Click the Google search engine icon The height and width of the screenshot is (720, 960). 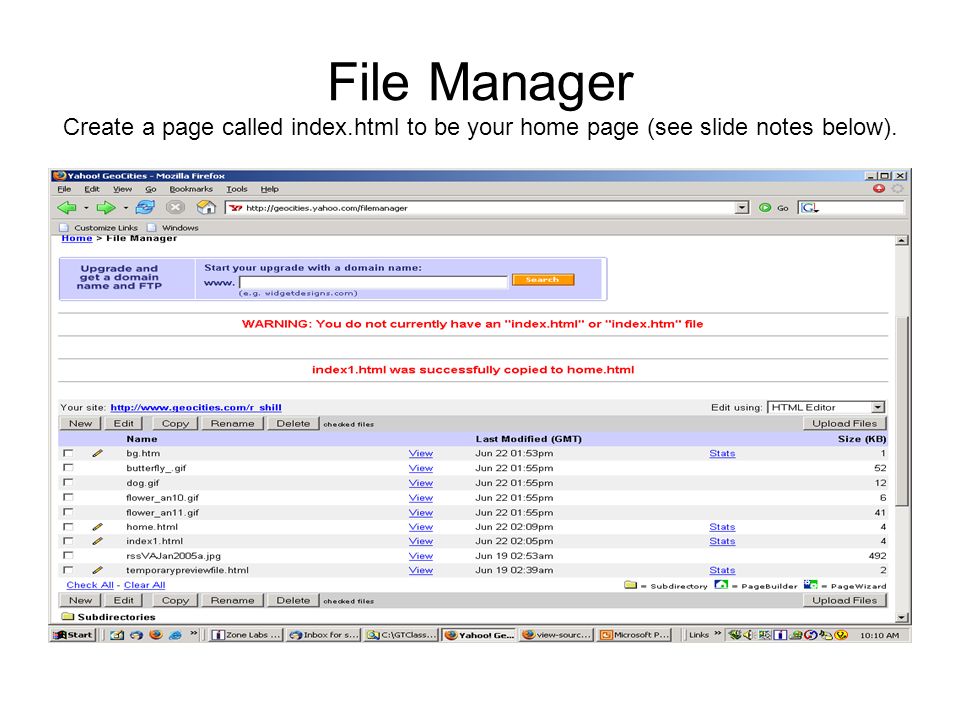point(809,208)
